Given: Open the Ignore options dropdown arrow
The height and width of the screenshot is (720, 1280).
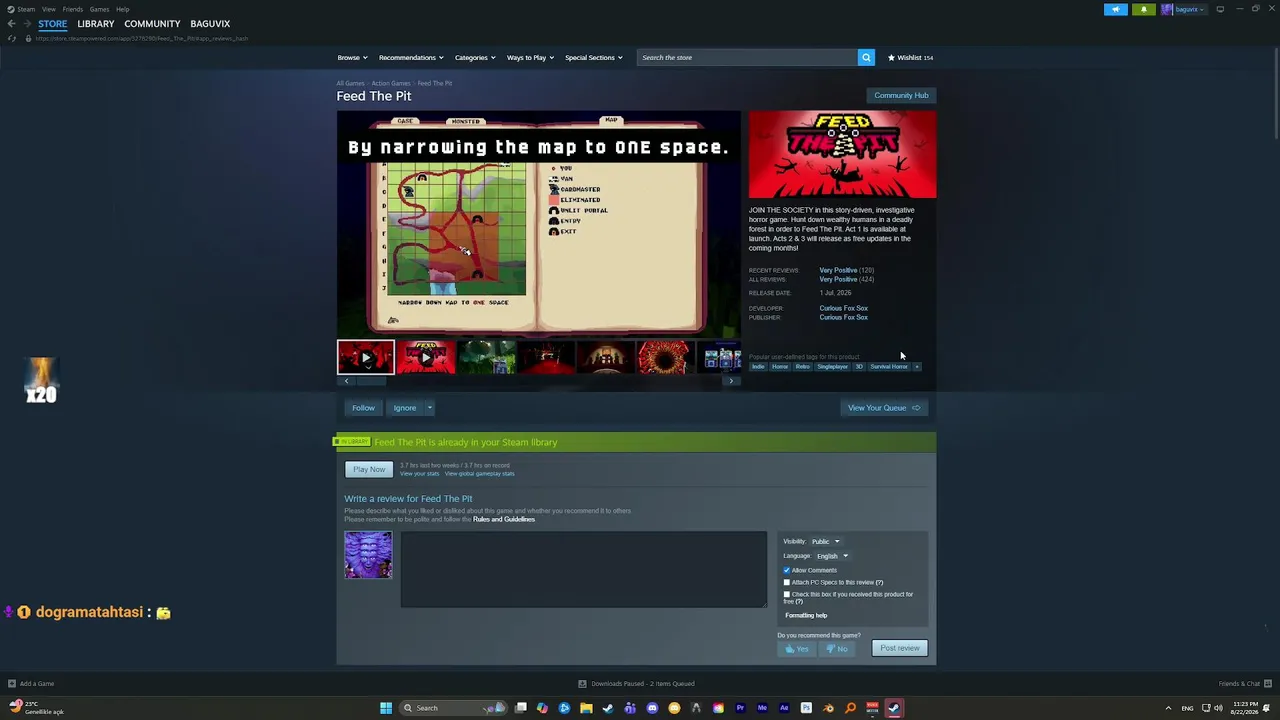Looking at the screenshot, I should 430,408.
